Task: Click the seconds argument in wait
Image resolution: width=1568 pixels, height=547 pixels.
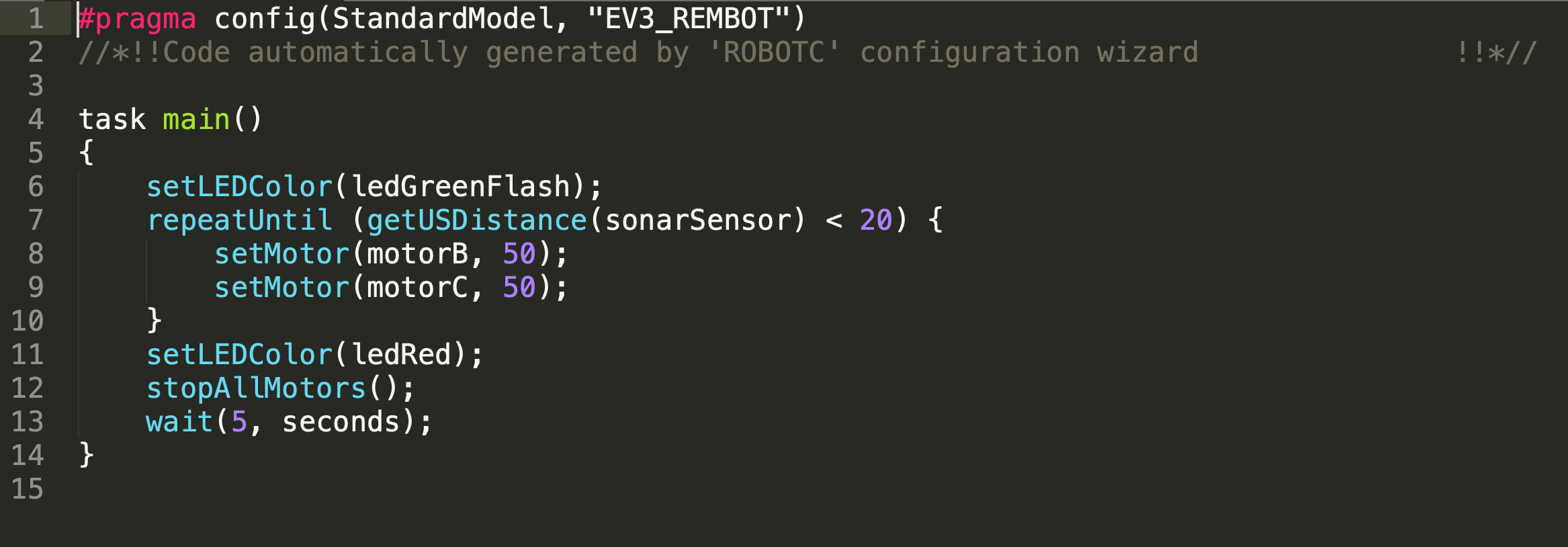Action: 341,422
